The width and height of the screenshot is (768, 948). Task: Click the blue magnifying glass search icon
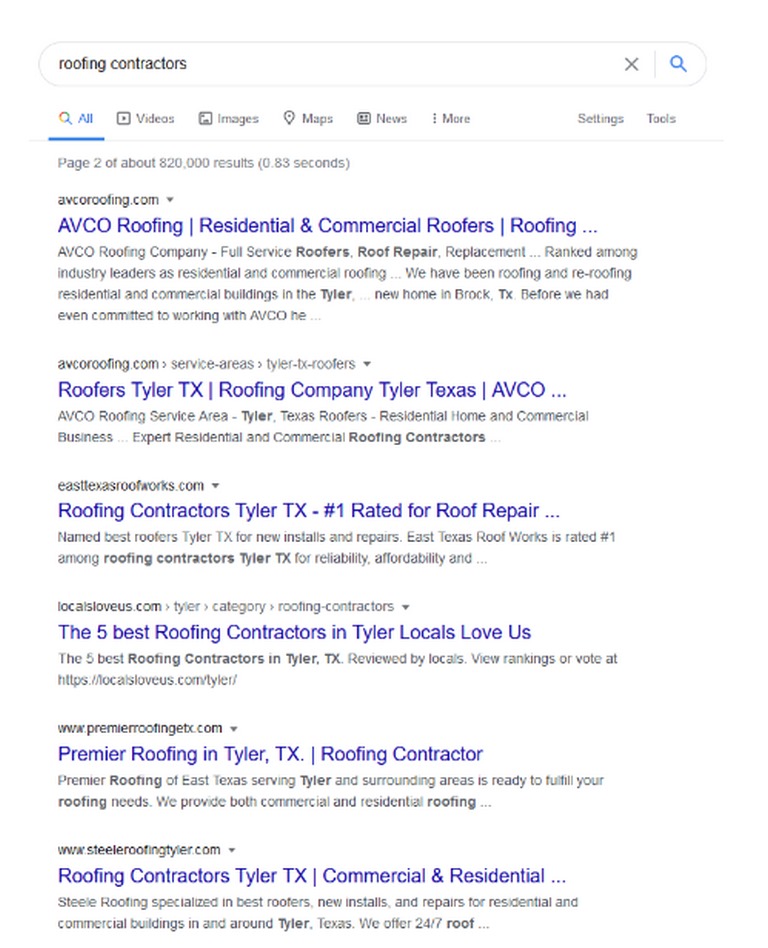(678, 63)
